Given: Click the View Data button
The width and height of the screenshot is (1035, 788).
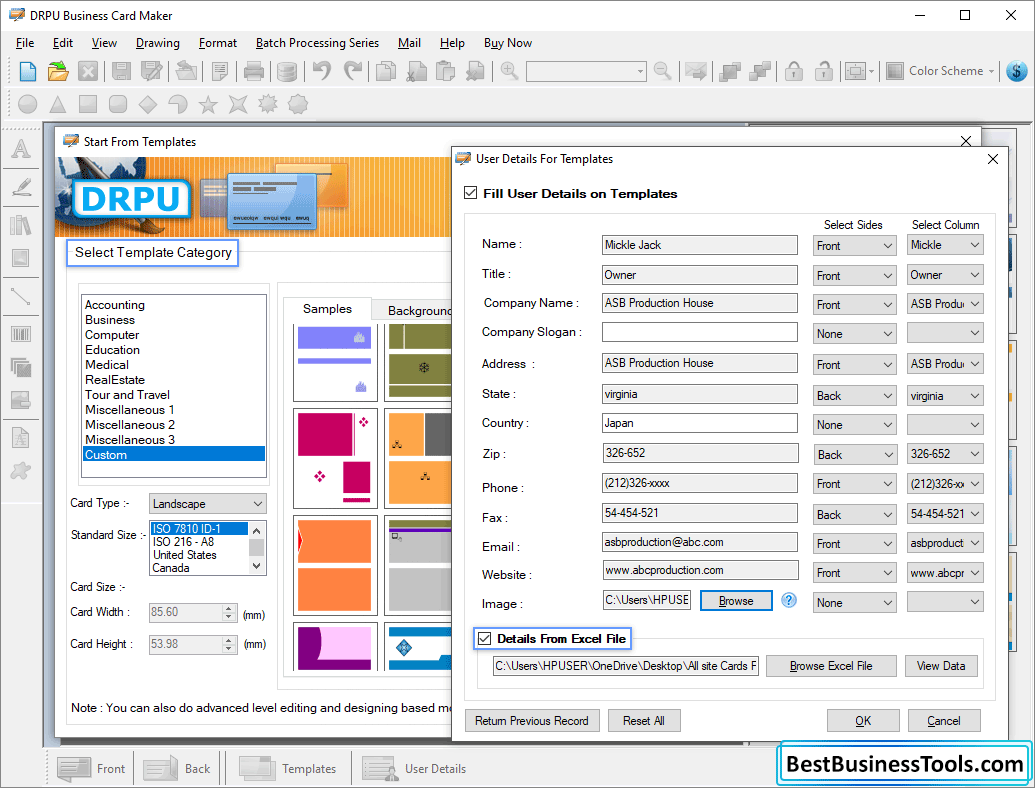Looking at the screenshot, I should (941, 666).
